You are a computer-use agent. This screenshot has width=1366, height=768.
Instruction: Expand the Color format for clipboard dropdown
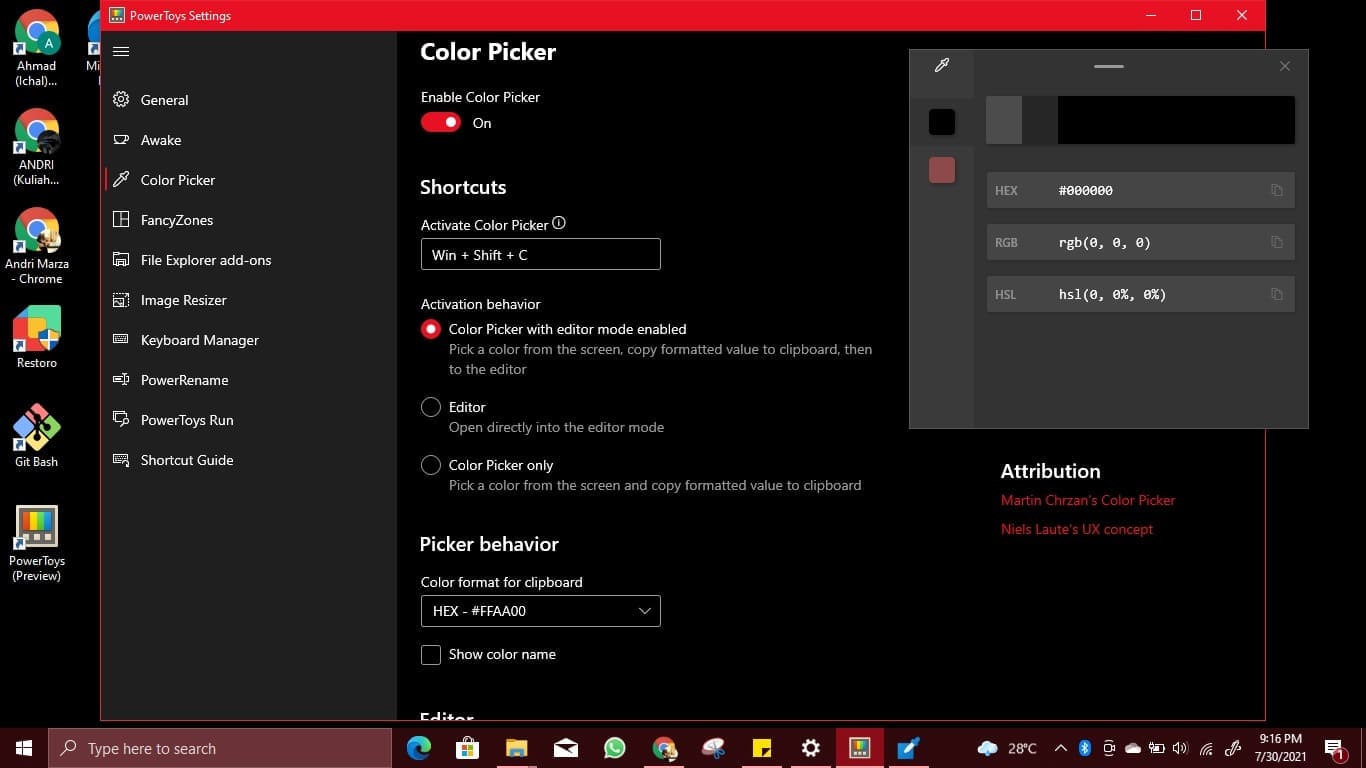click(x=540, y=611)
